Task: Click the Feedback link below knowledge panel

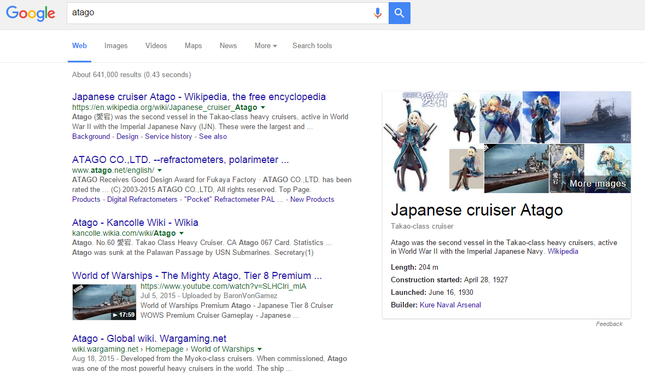Action: [x=609, y=324]
